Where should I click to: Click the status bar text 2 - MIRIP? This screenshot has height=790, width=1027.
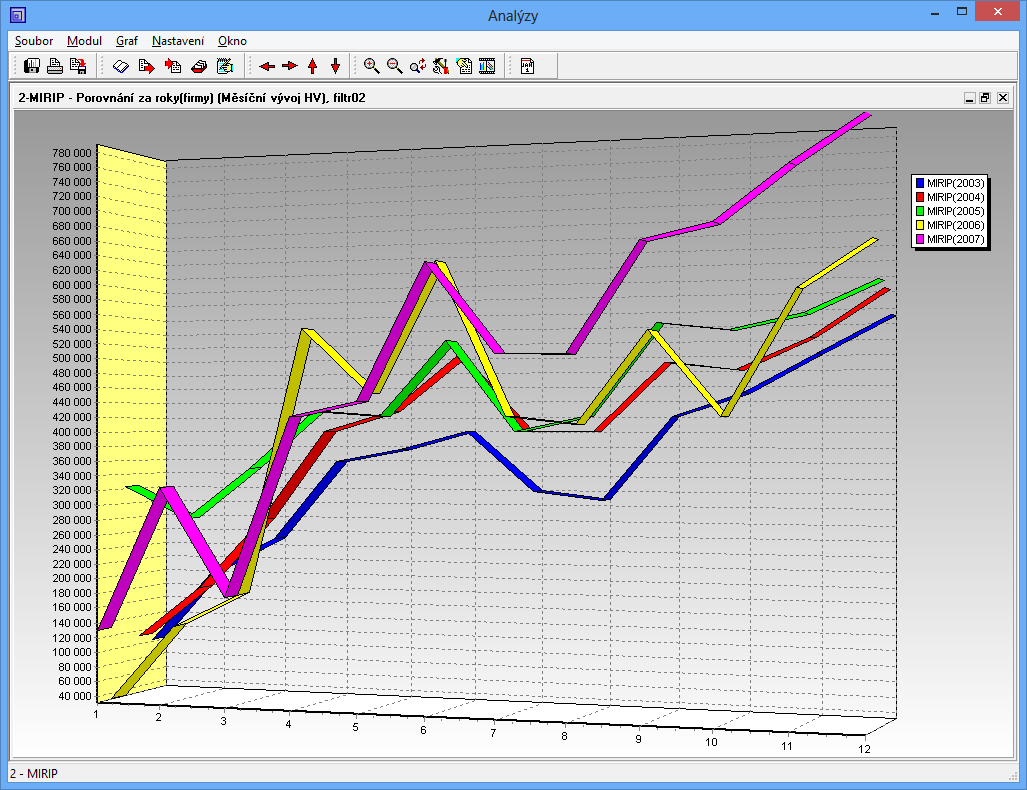[x=34, y=774]
